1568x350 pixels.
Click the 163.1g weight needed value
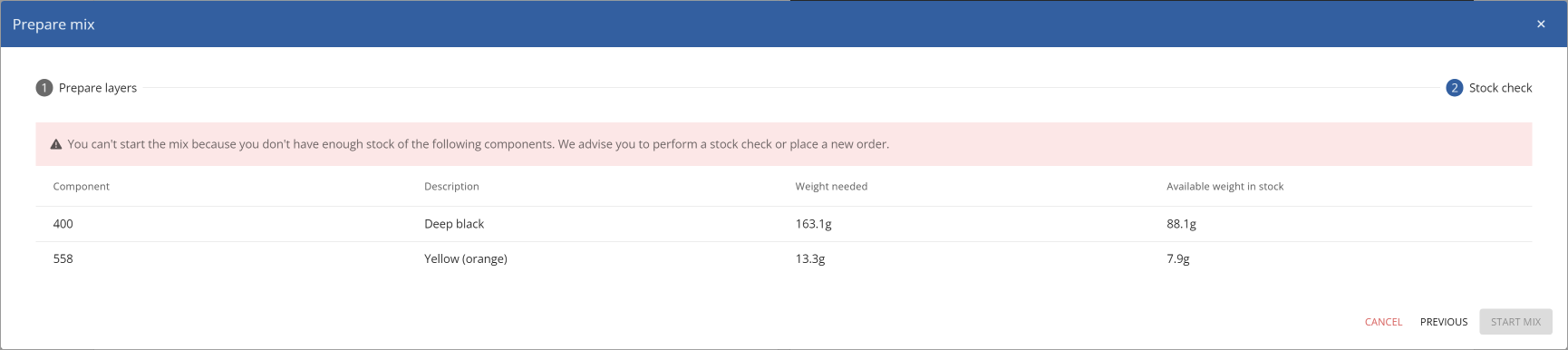813,224
